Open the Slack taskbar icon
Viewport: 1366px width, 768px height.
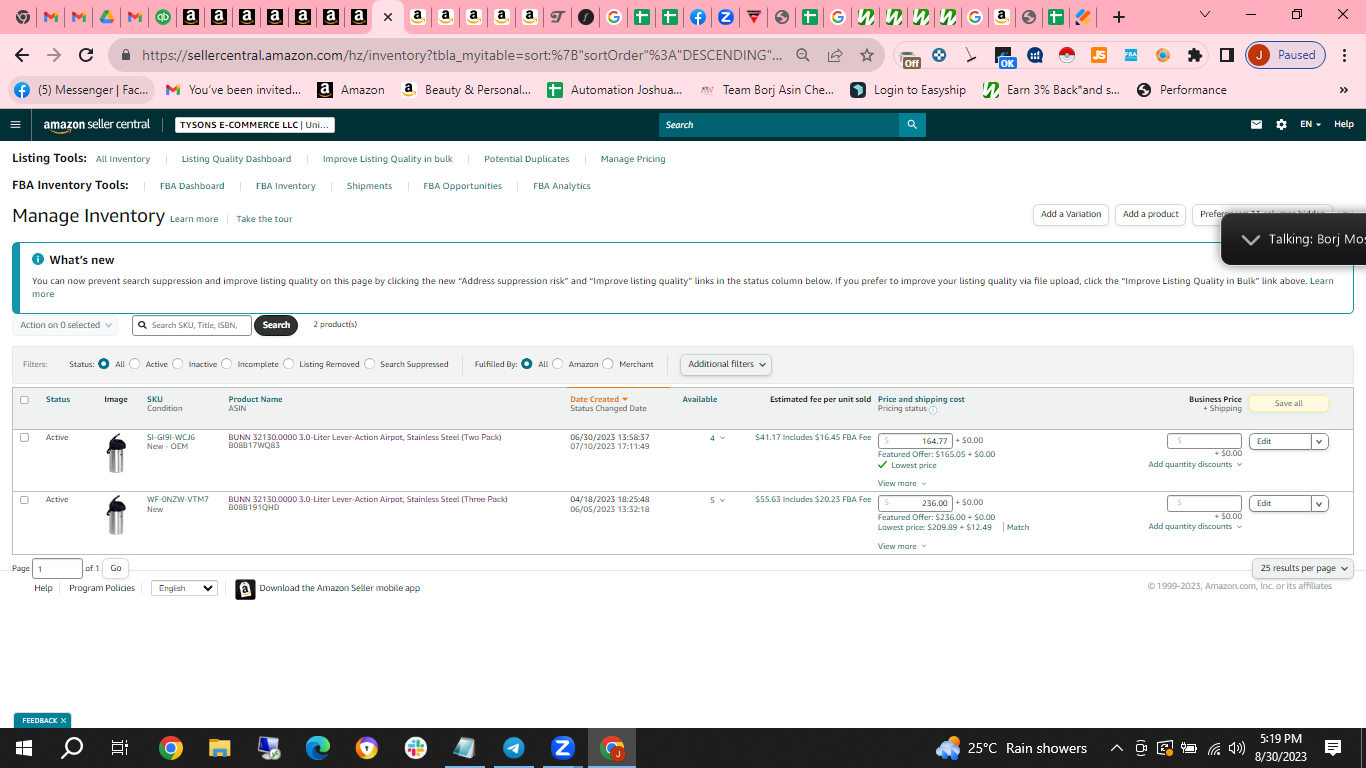(x=416, y=748)
